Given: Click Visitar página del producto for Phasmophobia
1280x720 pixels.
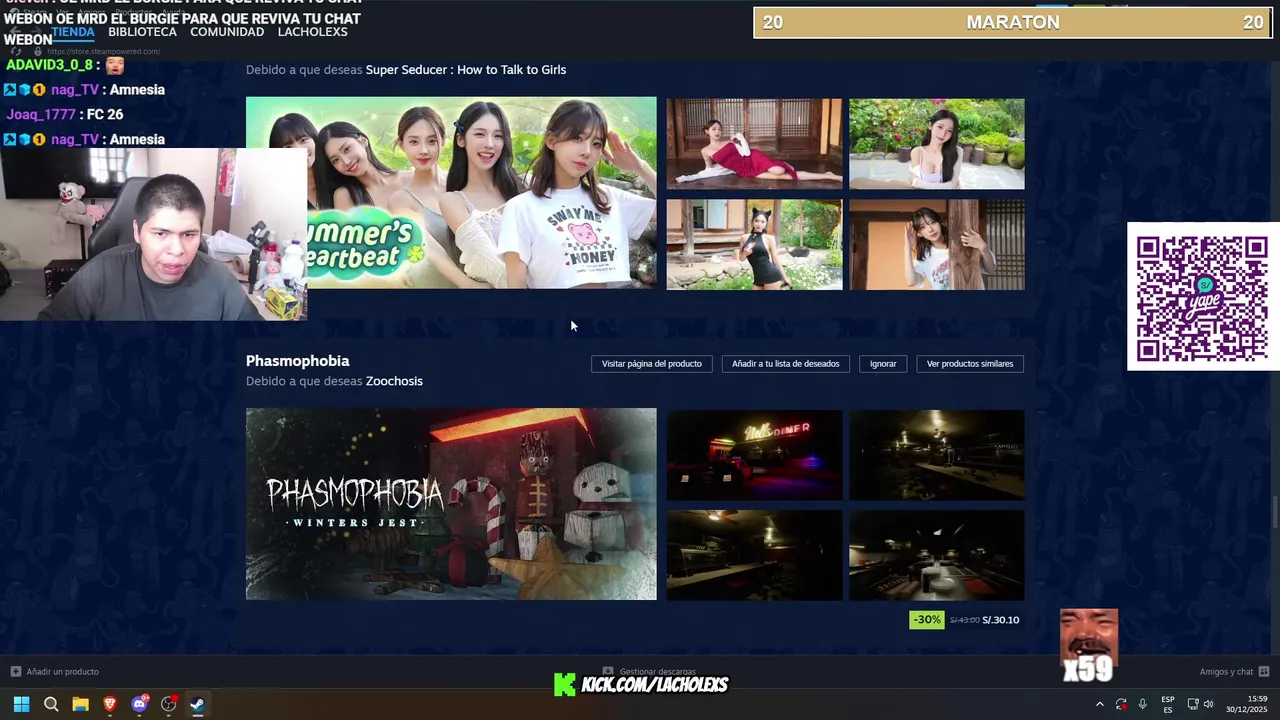Looking at the screenshot, I should [652, 364].
